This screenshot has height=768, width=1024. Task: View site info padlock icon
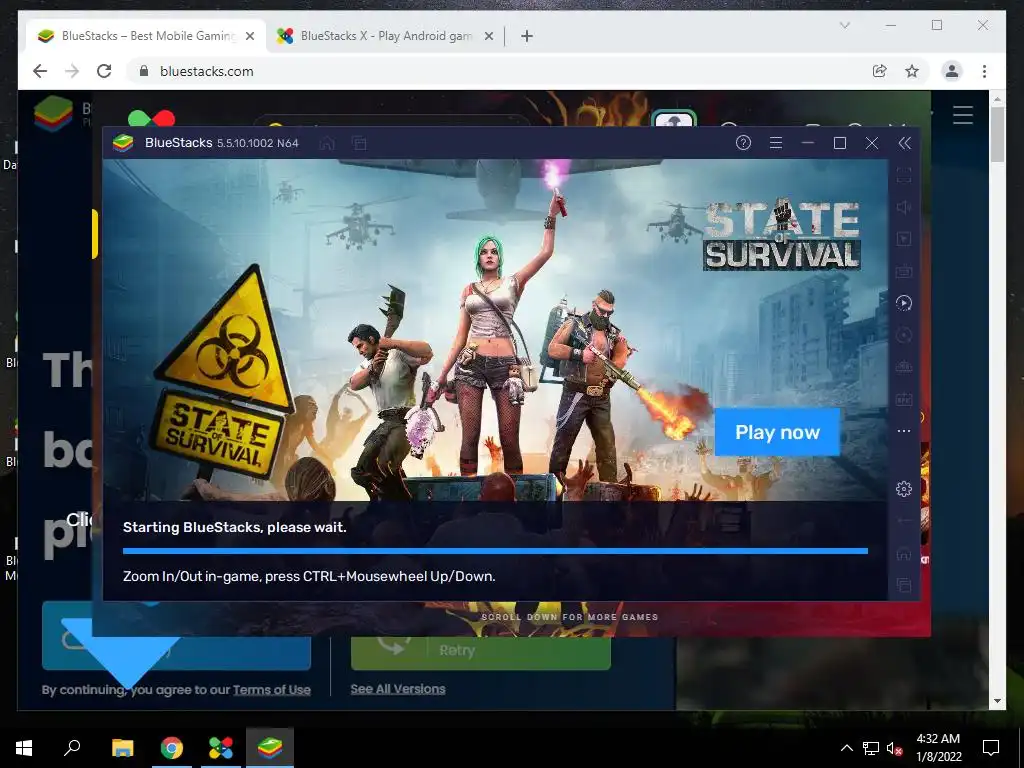144,71
